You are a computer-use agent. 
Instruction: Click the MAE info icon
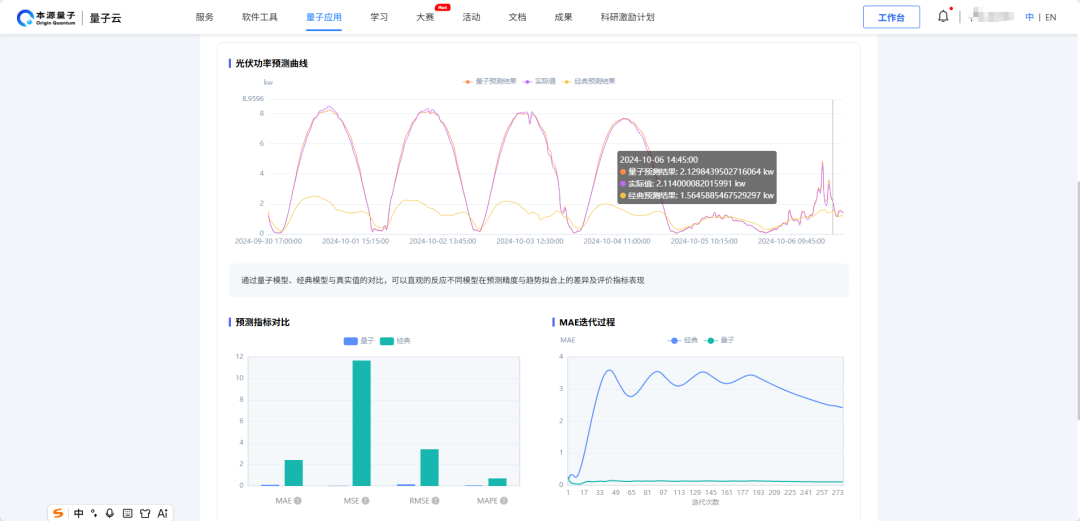point(298,501)
